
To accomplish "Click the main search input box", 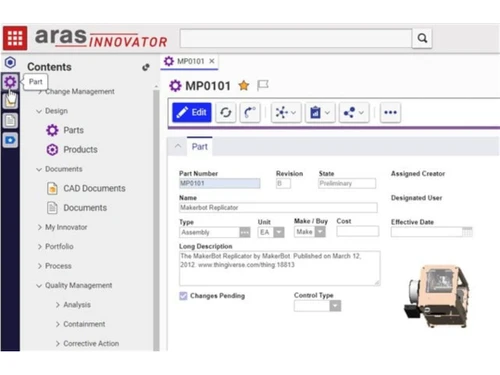I will point(296,38).
